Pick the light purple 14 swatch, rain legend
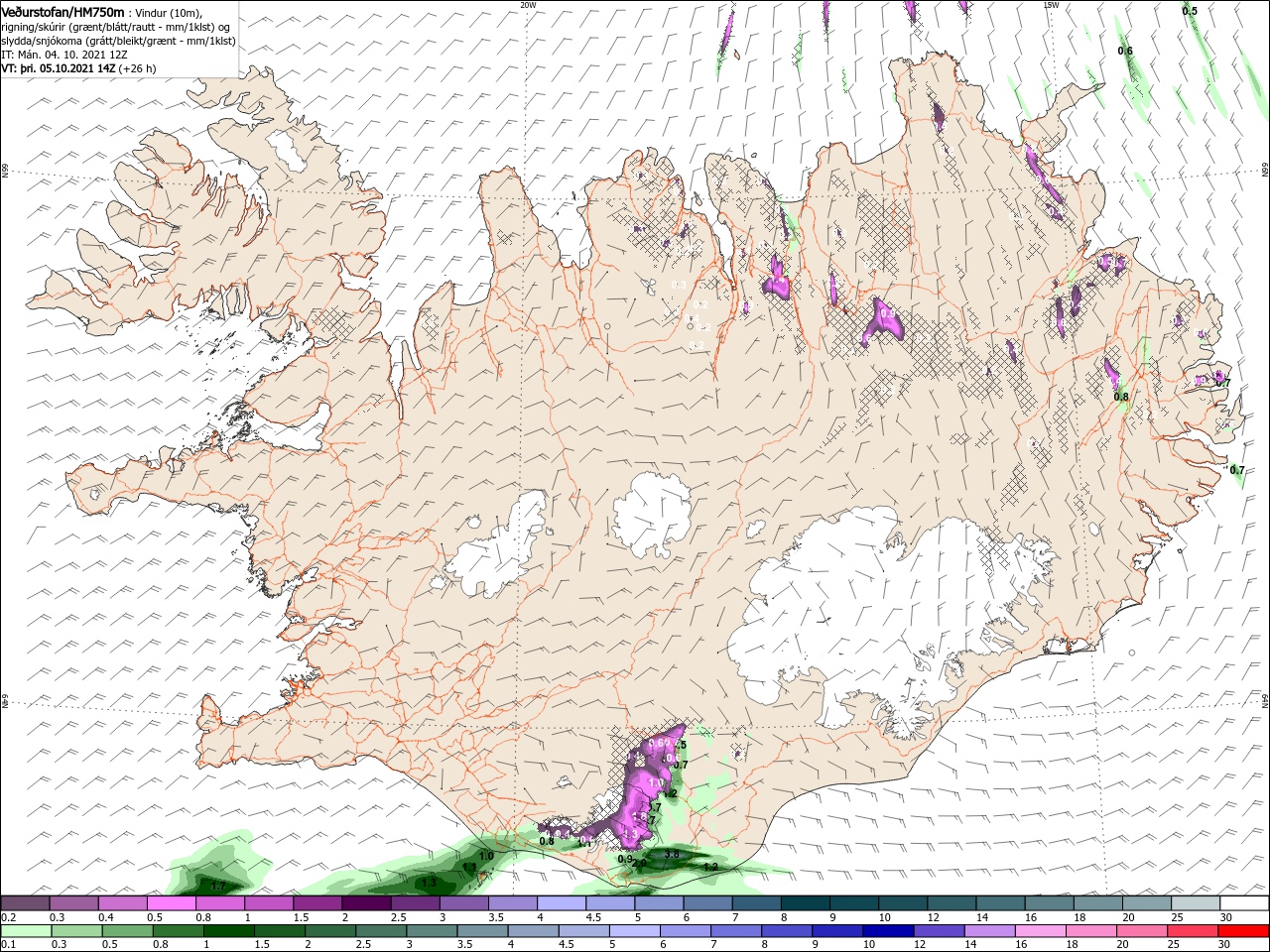Viewport: 1270px width, 952px height. tap(990, 931)
